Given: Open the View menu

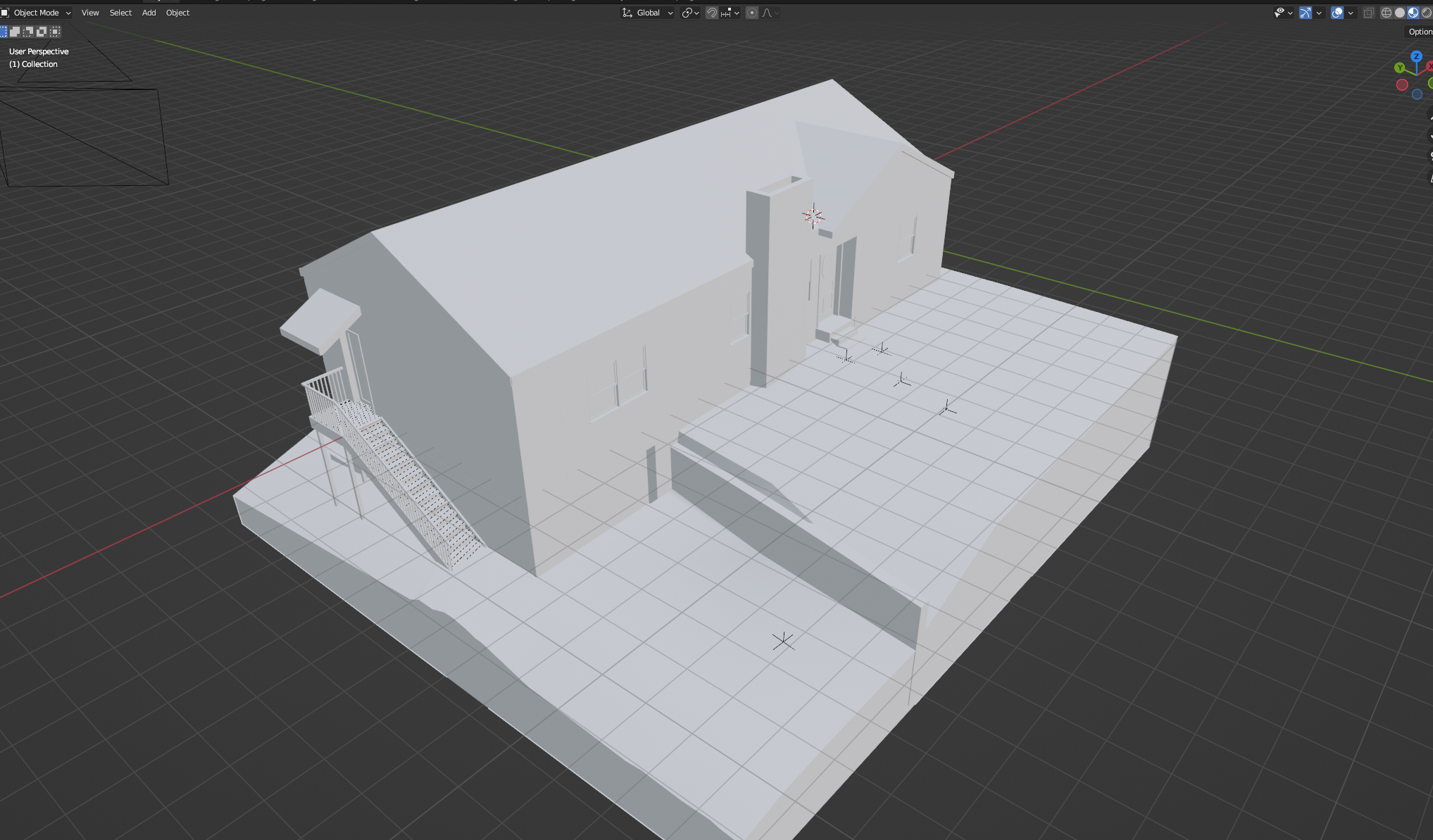Looking at the screenshot, I should click(x=90, y=12).
